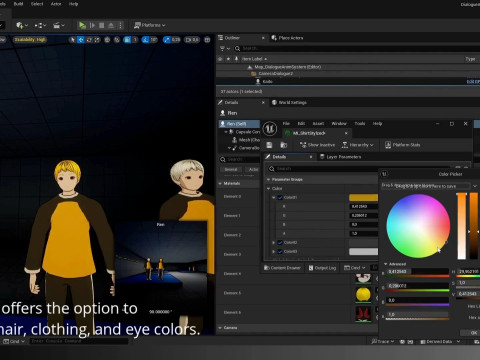
Task: Click the viewport layout grid icon
Action: pyautogui.click(x=207, y=40)
